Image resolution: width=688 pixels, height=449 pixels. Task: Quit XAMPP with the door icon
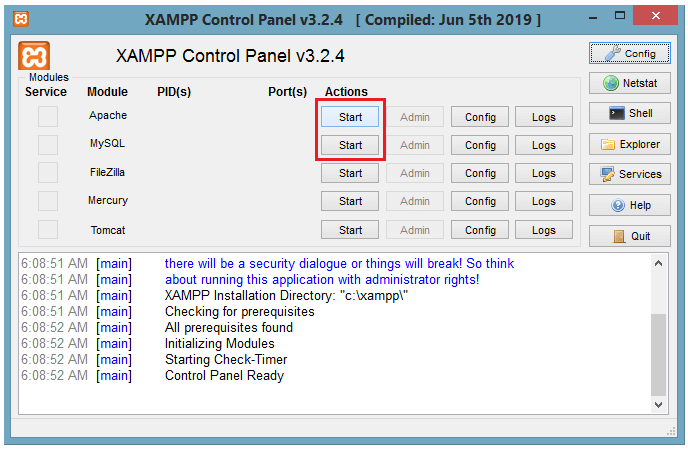[x=629, y=236]
